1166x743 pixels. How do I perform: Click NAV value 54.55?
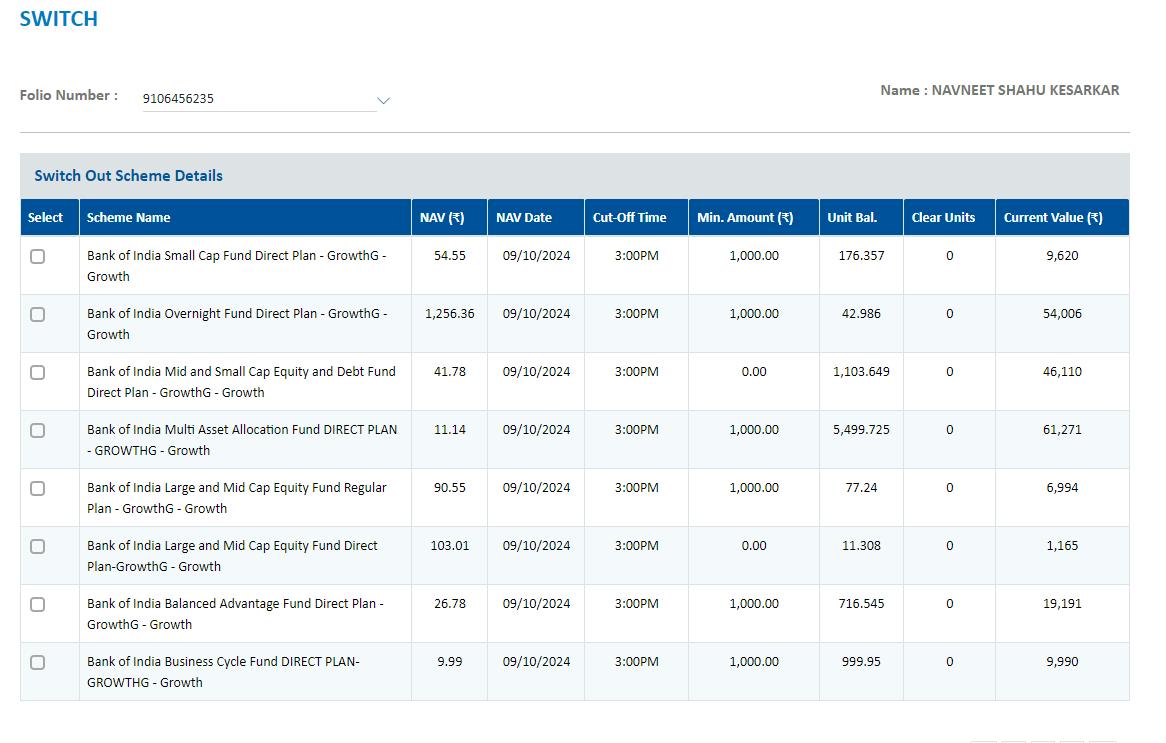[x=450, y=255]
